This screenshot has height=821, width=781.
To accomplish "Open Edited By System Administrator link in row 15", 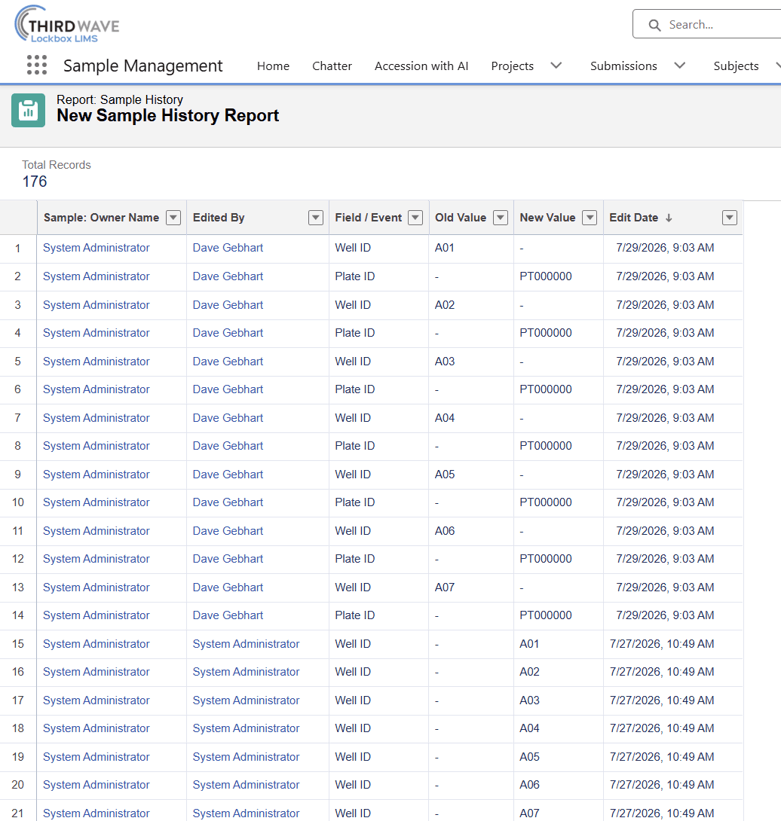I will point(246,644).
